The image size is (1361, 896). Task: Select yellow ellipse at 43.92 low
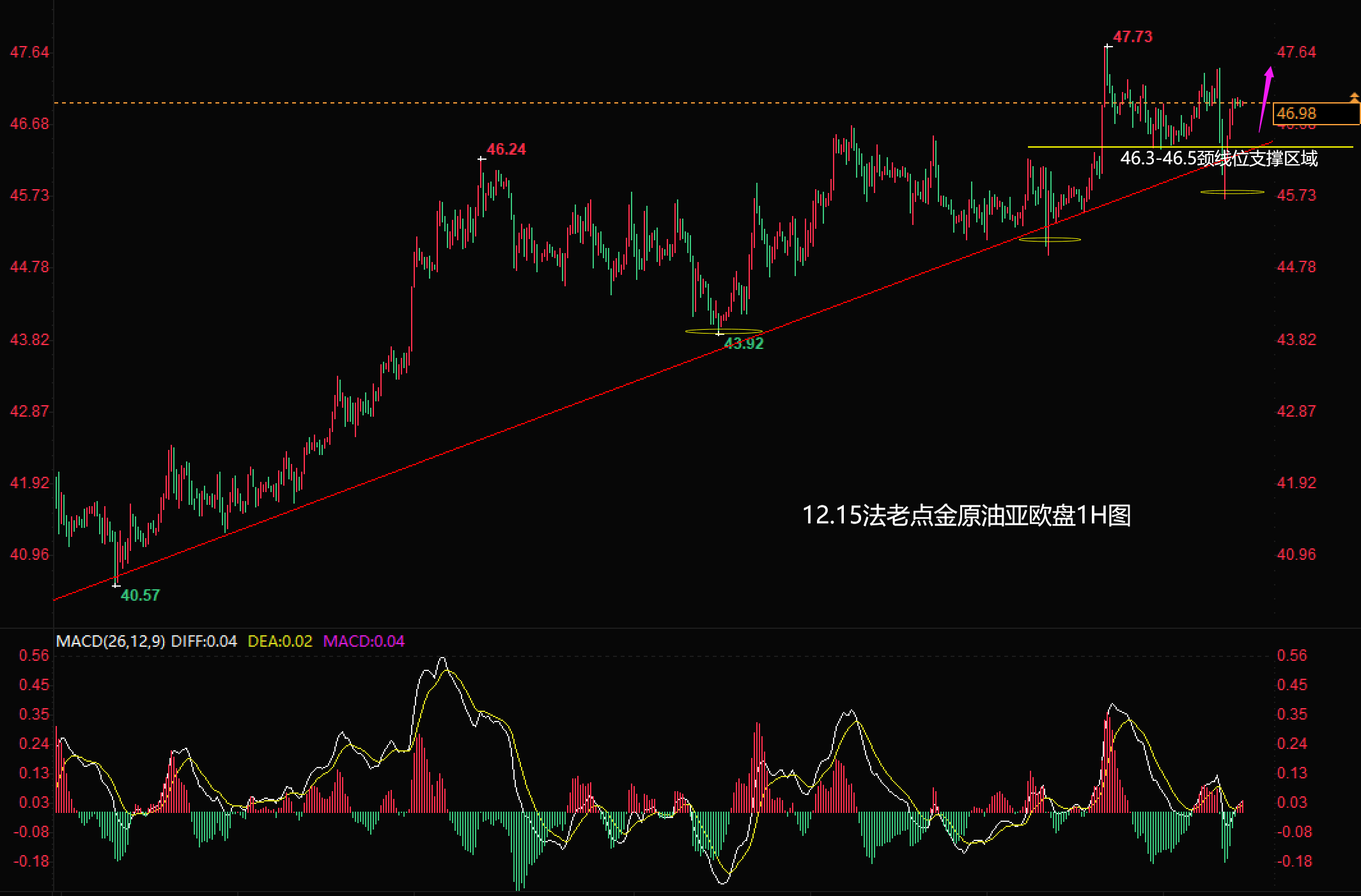[723, 331]
